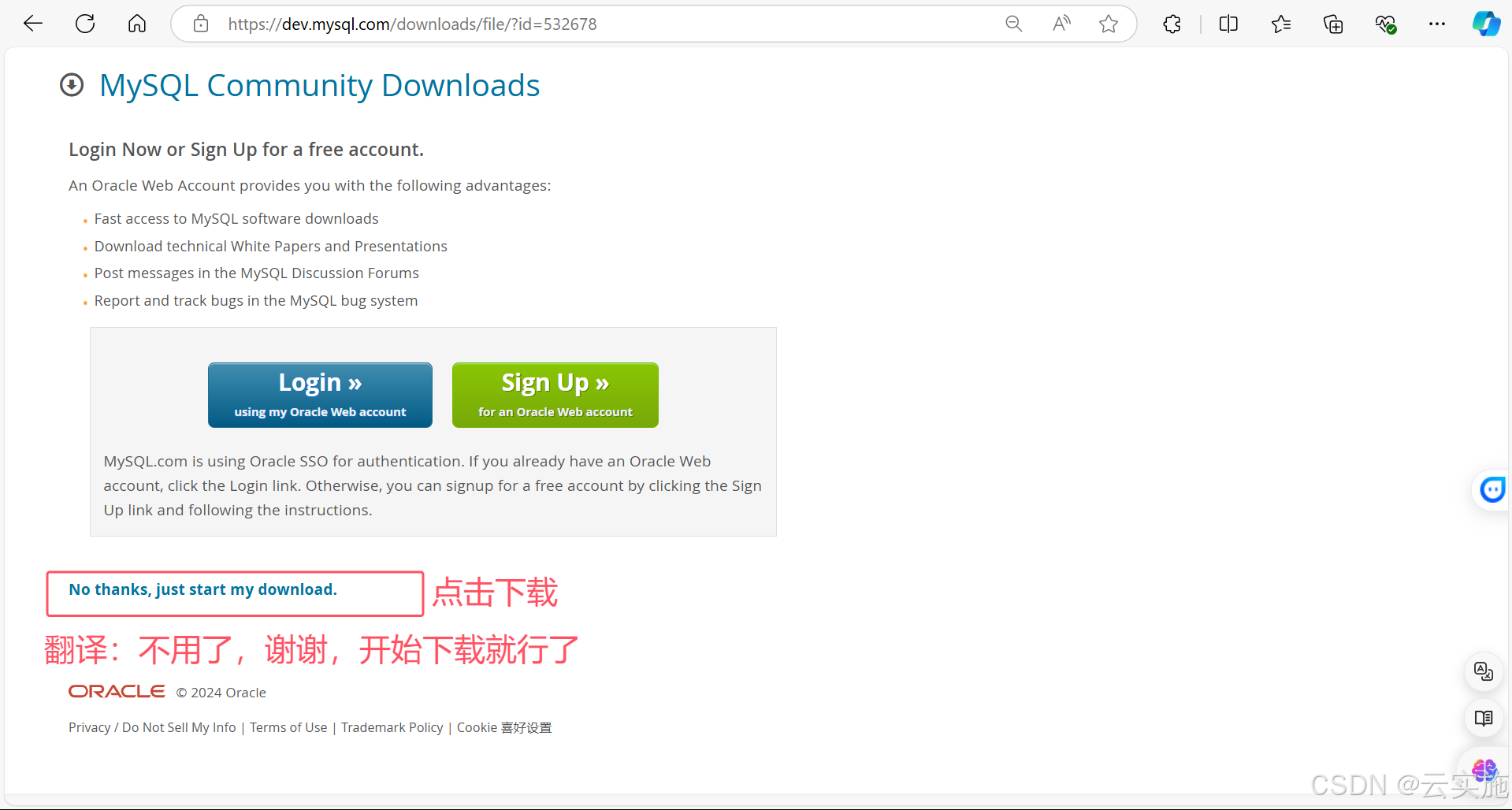
Task: Launch the Copilot icon in toolbar
Action: pos(1487,24)
